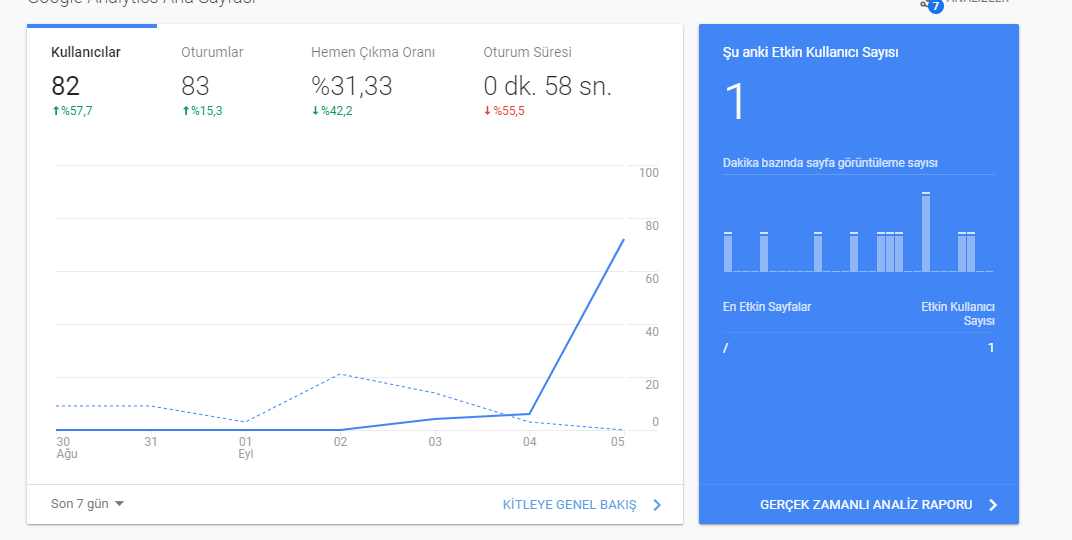Open the GERÇEK ZAMANLI ANALİZ RAPORU link
Viewport: 1072px width, 540px height.
tap(866, 505)
